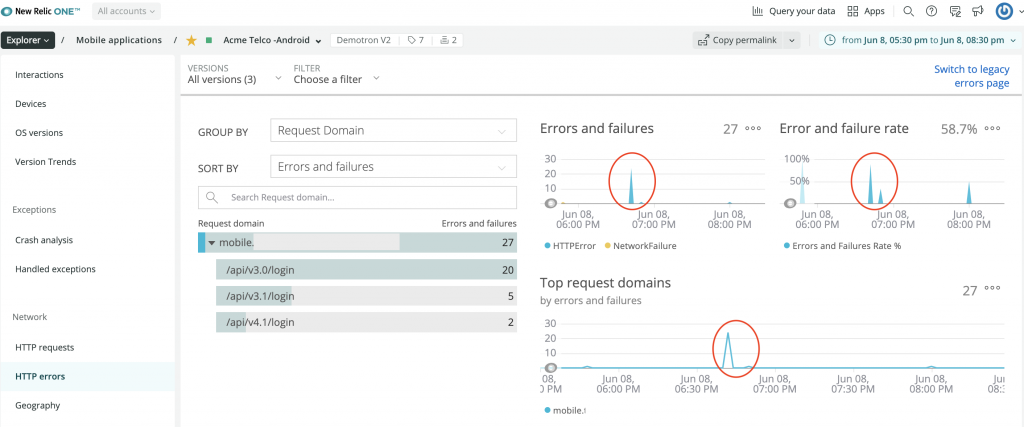
Task: Click the New Relic ONE logo
Action: point(41,11)
